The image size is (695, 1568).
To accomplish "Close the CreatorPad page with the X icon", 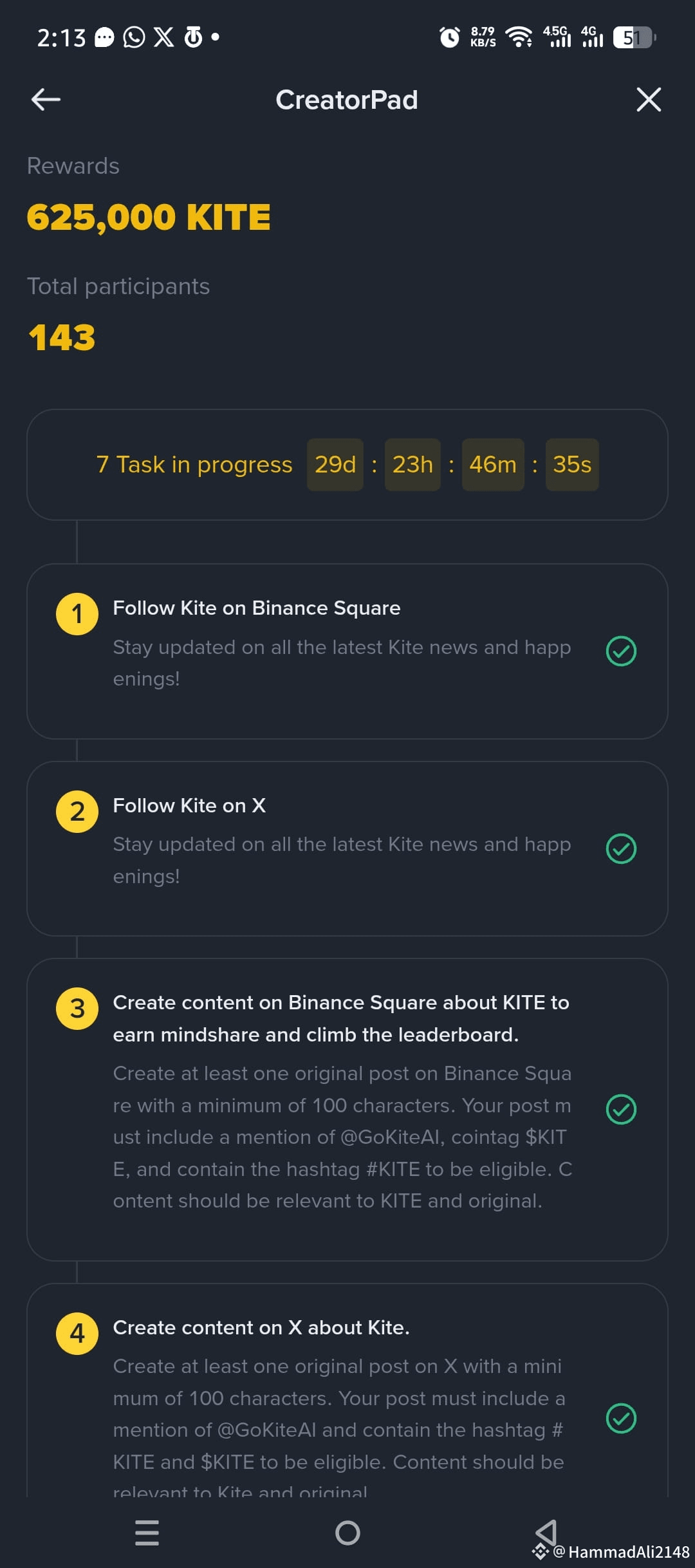I will 649,100.
